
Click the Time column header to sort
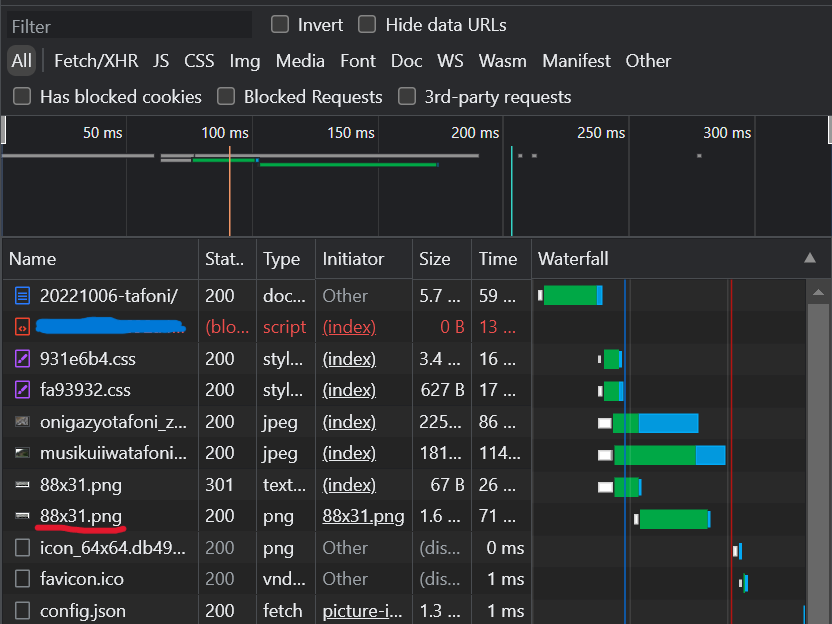[497, 259]
